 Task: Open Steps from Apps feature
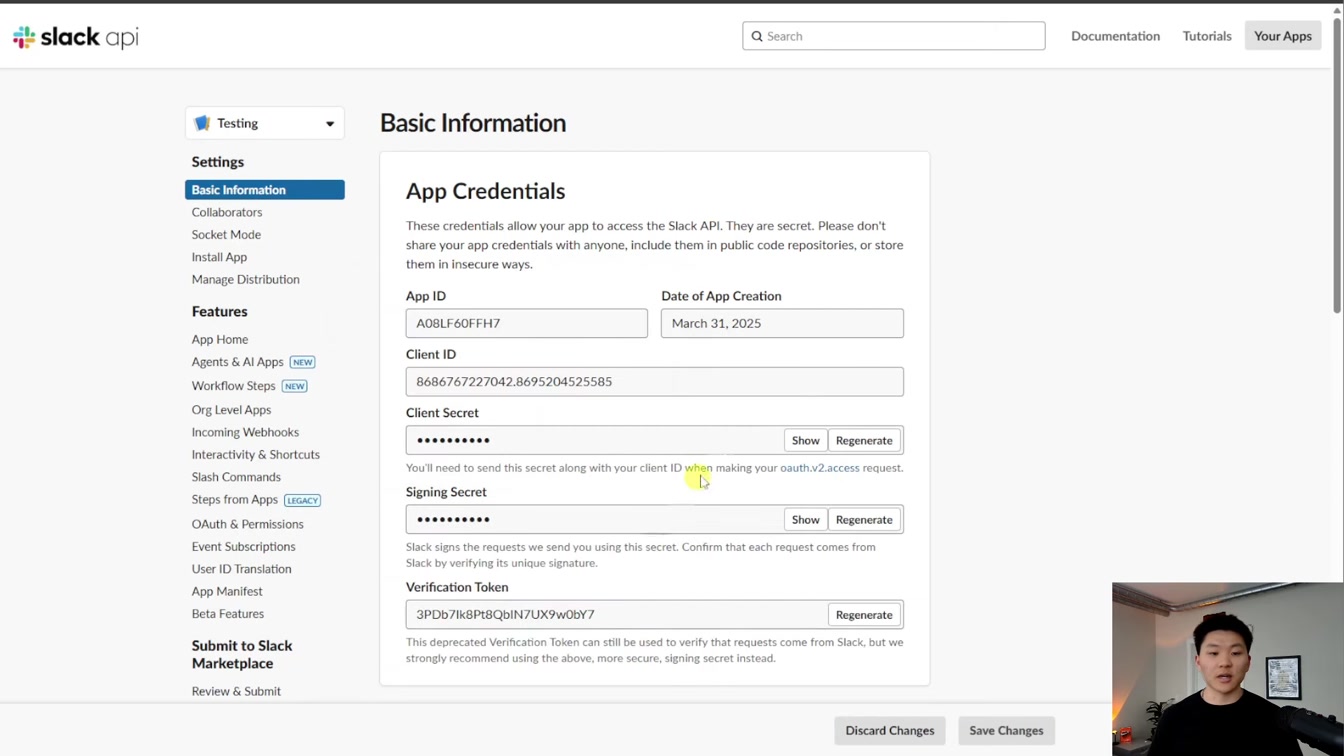pyautogui.click(x=235, y=499)
